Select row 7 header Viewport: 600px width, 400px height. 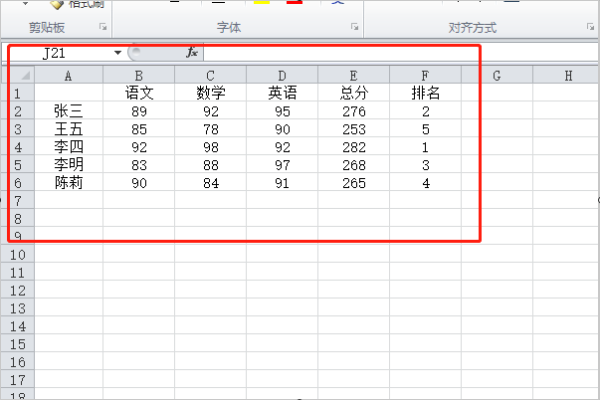coord(18,201)
